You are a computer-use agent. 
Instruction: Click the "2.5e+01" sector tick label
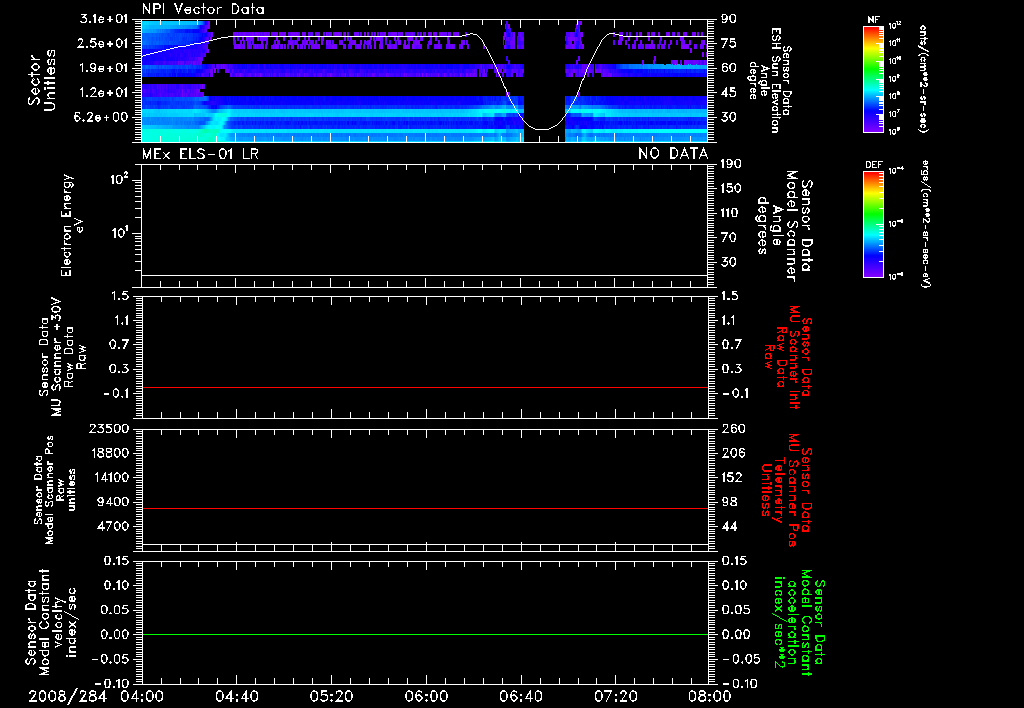click(x=103, y=43)
